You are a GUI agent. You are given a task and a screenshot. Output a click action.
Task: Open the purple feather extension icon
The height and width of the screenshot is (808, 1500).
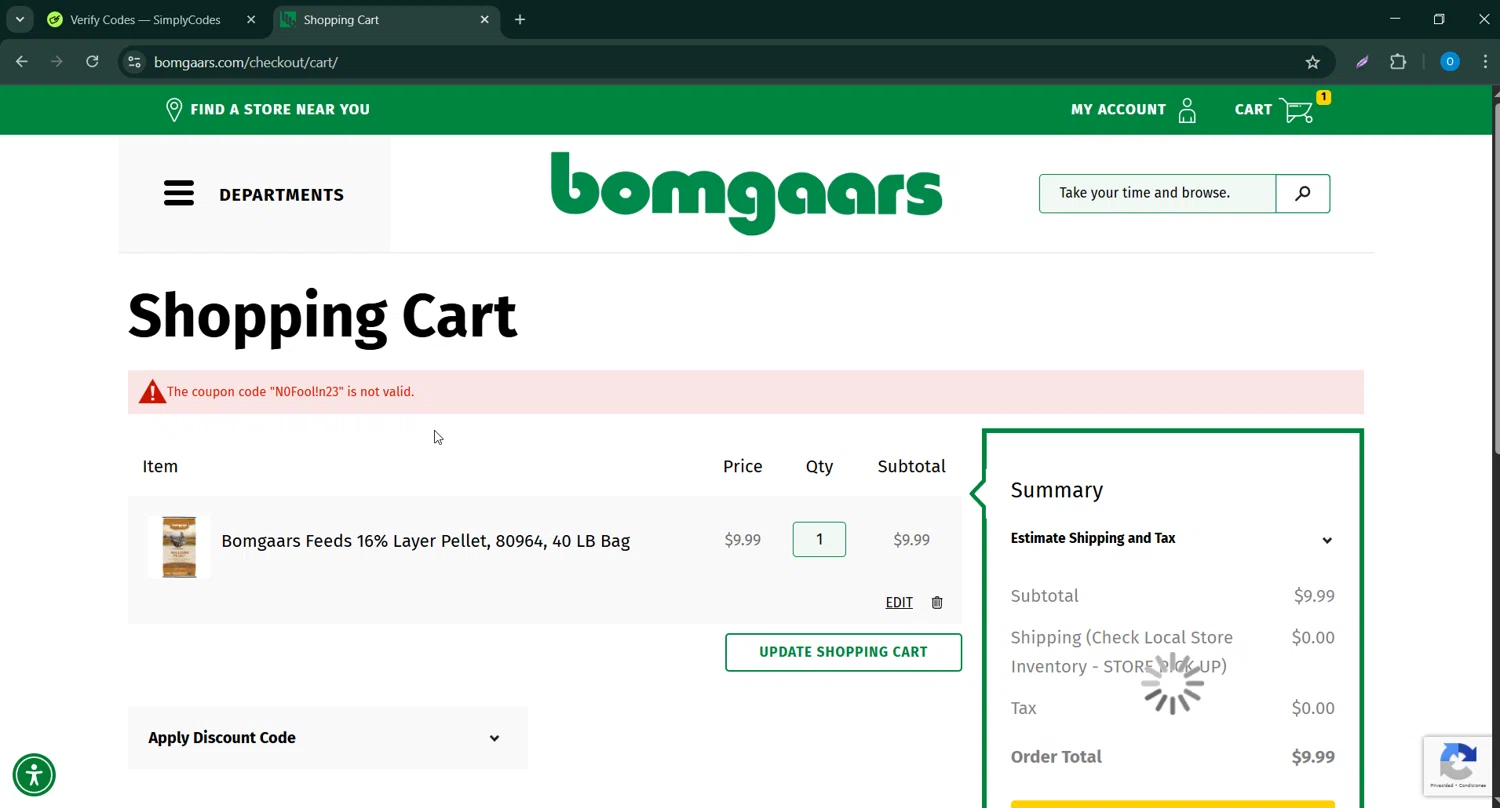[x=1362, y=62]
